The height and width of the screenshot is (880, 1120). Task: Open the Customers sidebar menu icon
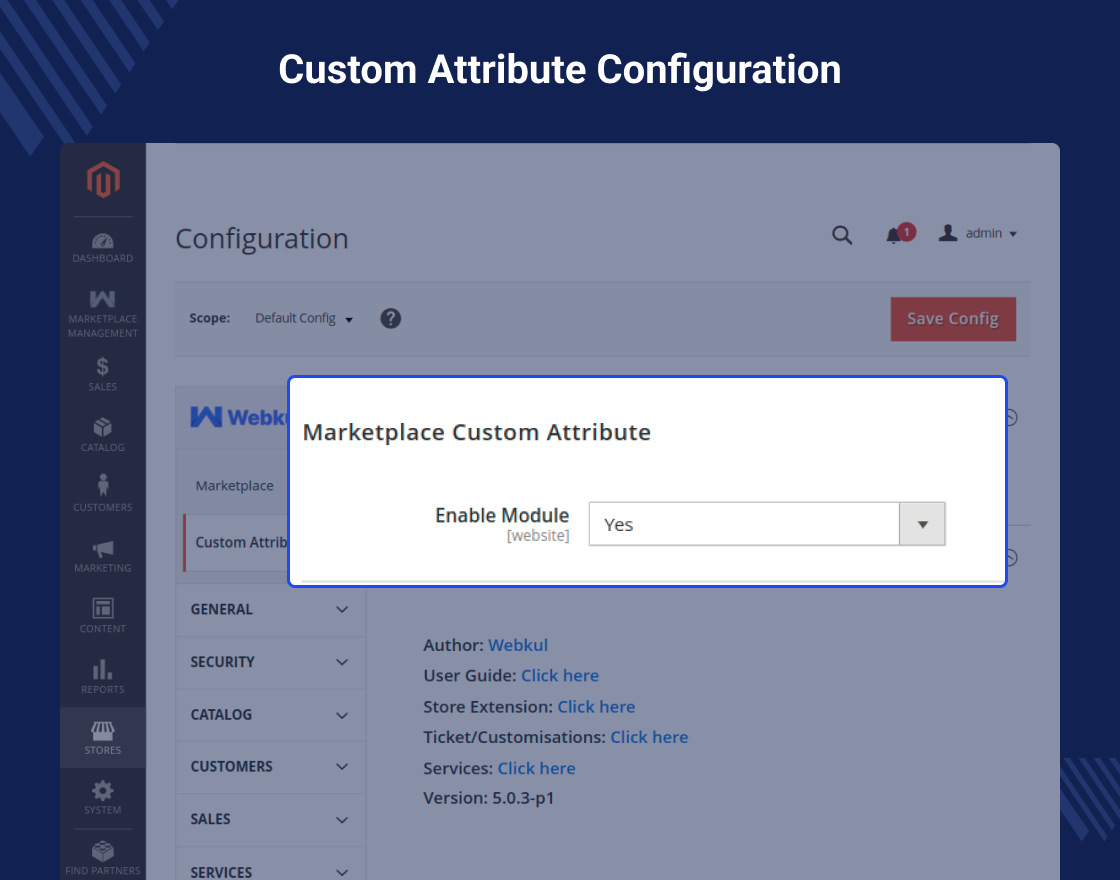(103, 485)
